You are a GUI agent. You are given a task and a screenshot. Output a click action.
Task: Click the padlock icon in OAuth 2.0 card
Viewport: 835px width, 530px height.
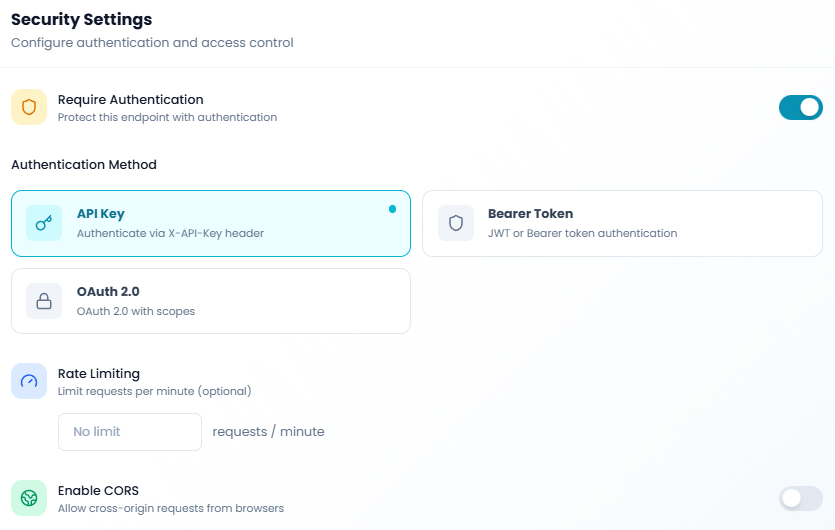tap(44, 301)
